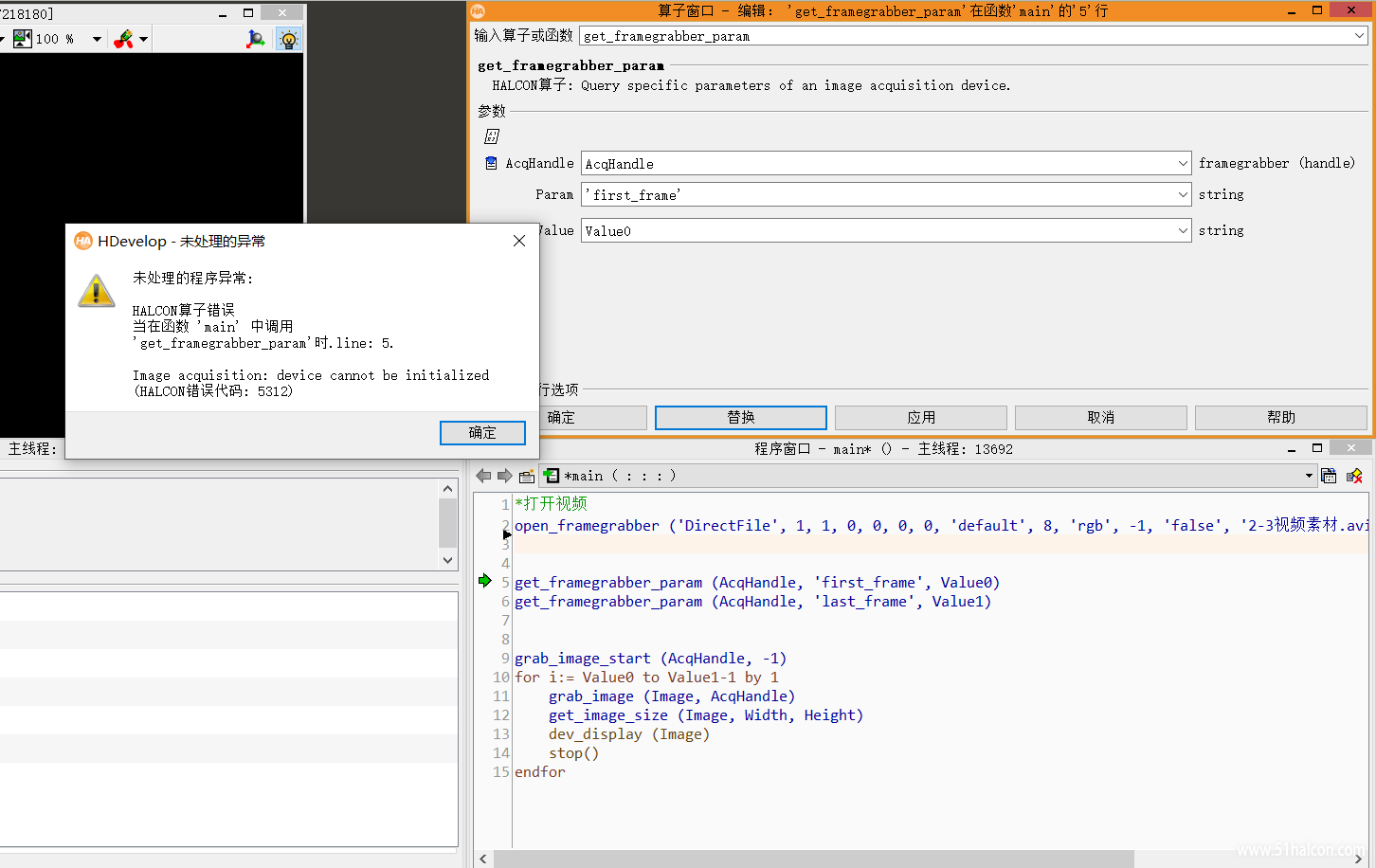This screenshot has height=868, width=1376.
Task: Click the for loop line 10
Action: [x=646, y=678]
